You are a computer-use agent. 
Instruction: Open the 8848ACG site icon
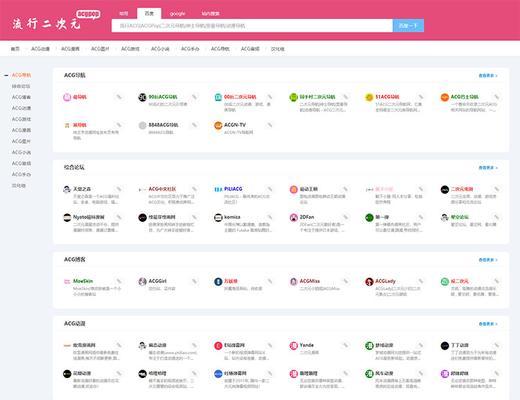[x=142, y=125]
